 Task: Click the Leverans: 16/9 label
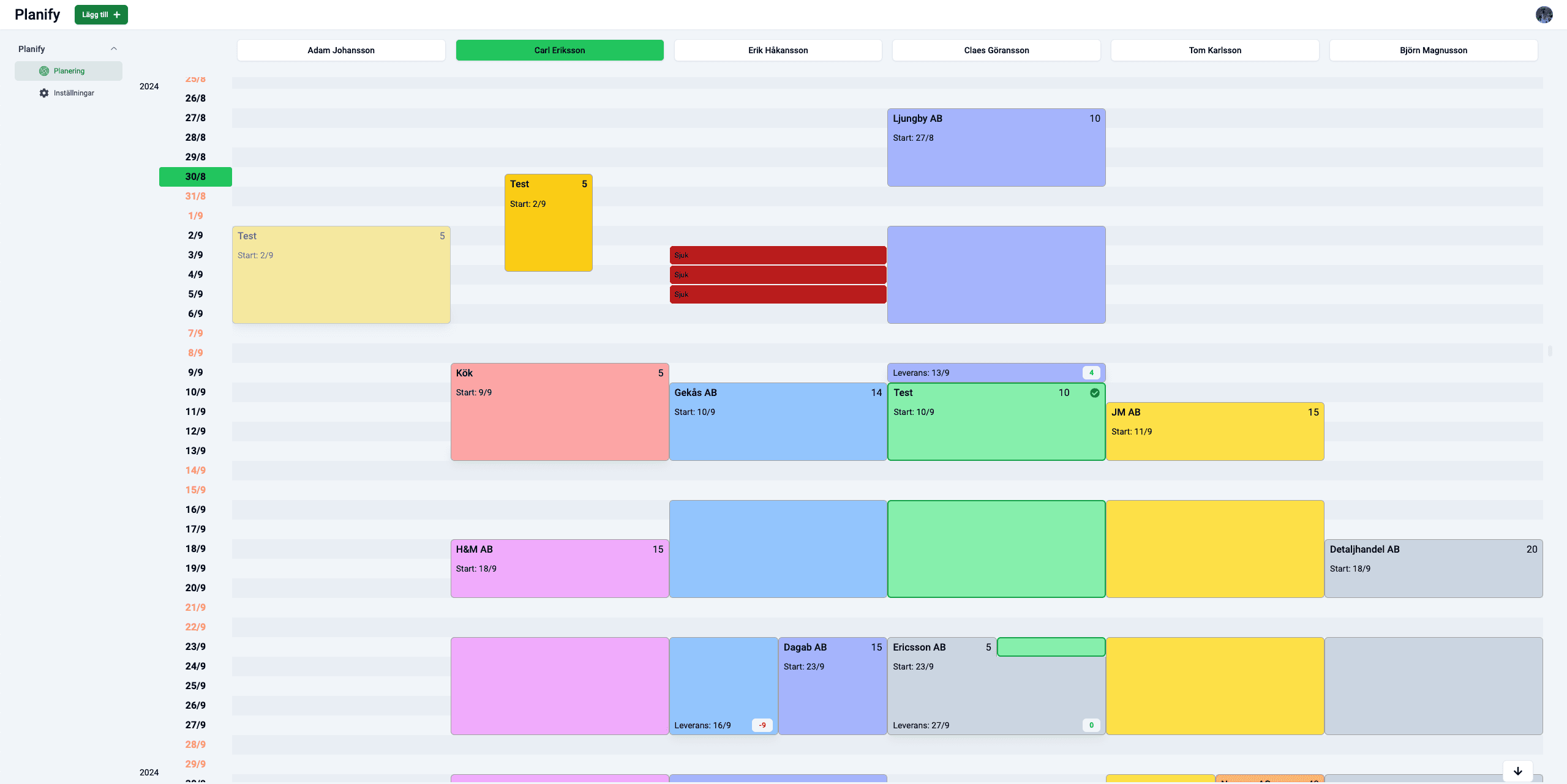click(702, 725)
